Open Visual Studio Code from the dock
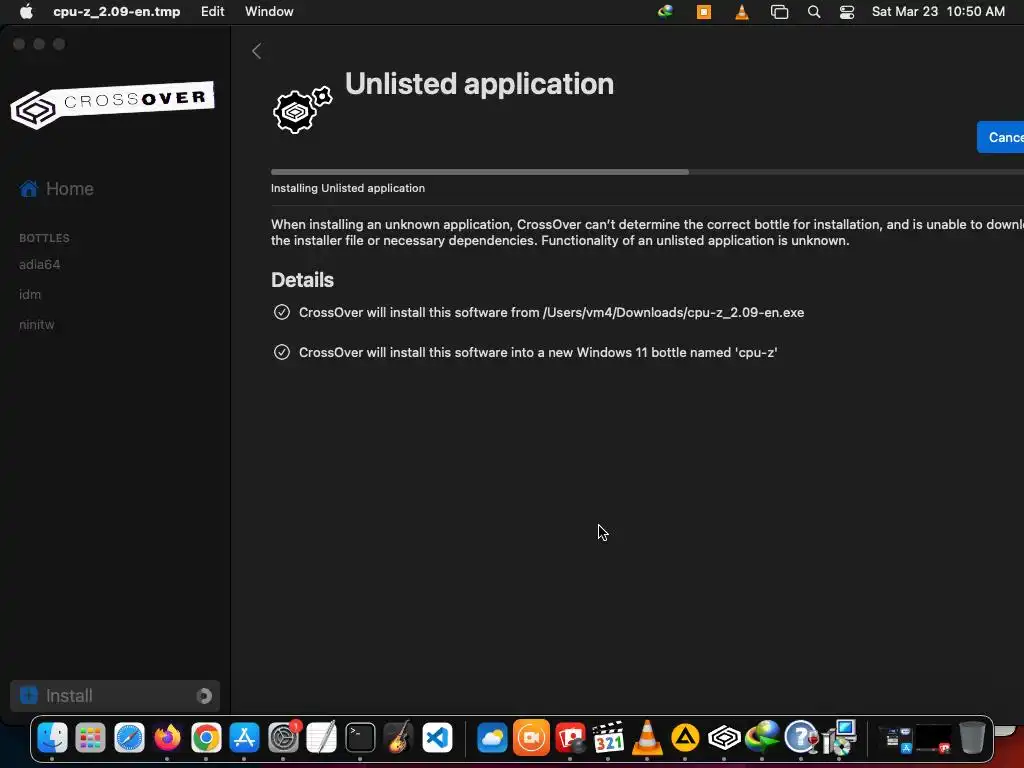This screenshot has width=1024, height=768. click(x=438, y=739)
